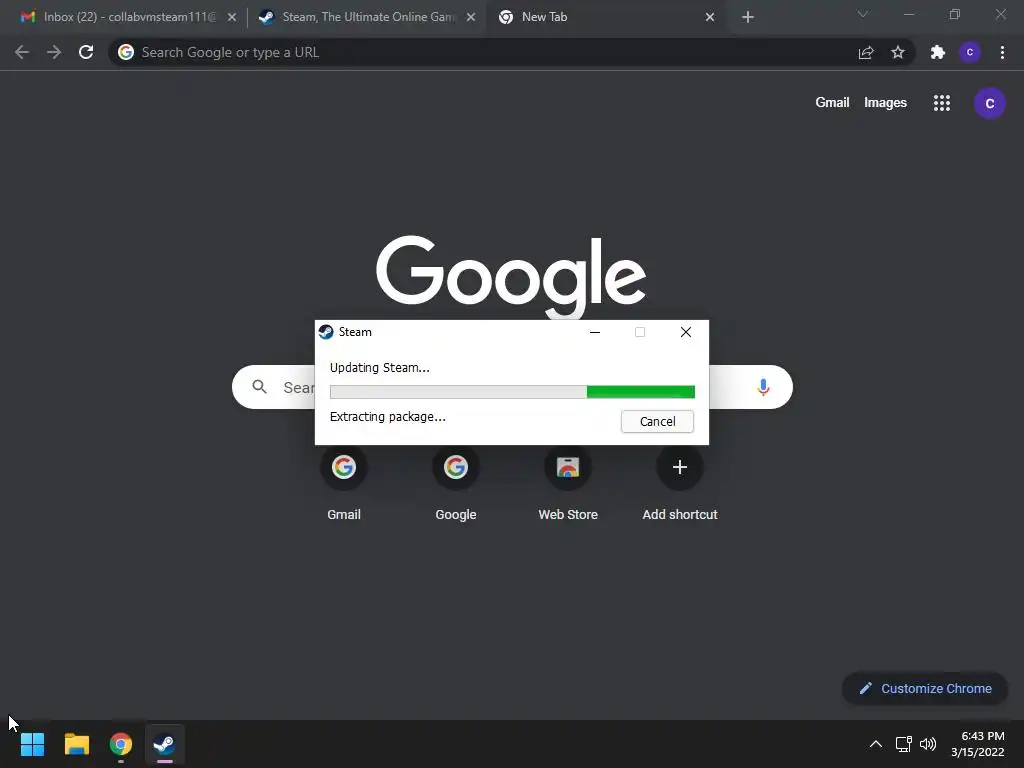Click the Google search box

coord(512,387)
